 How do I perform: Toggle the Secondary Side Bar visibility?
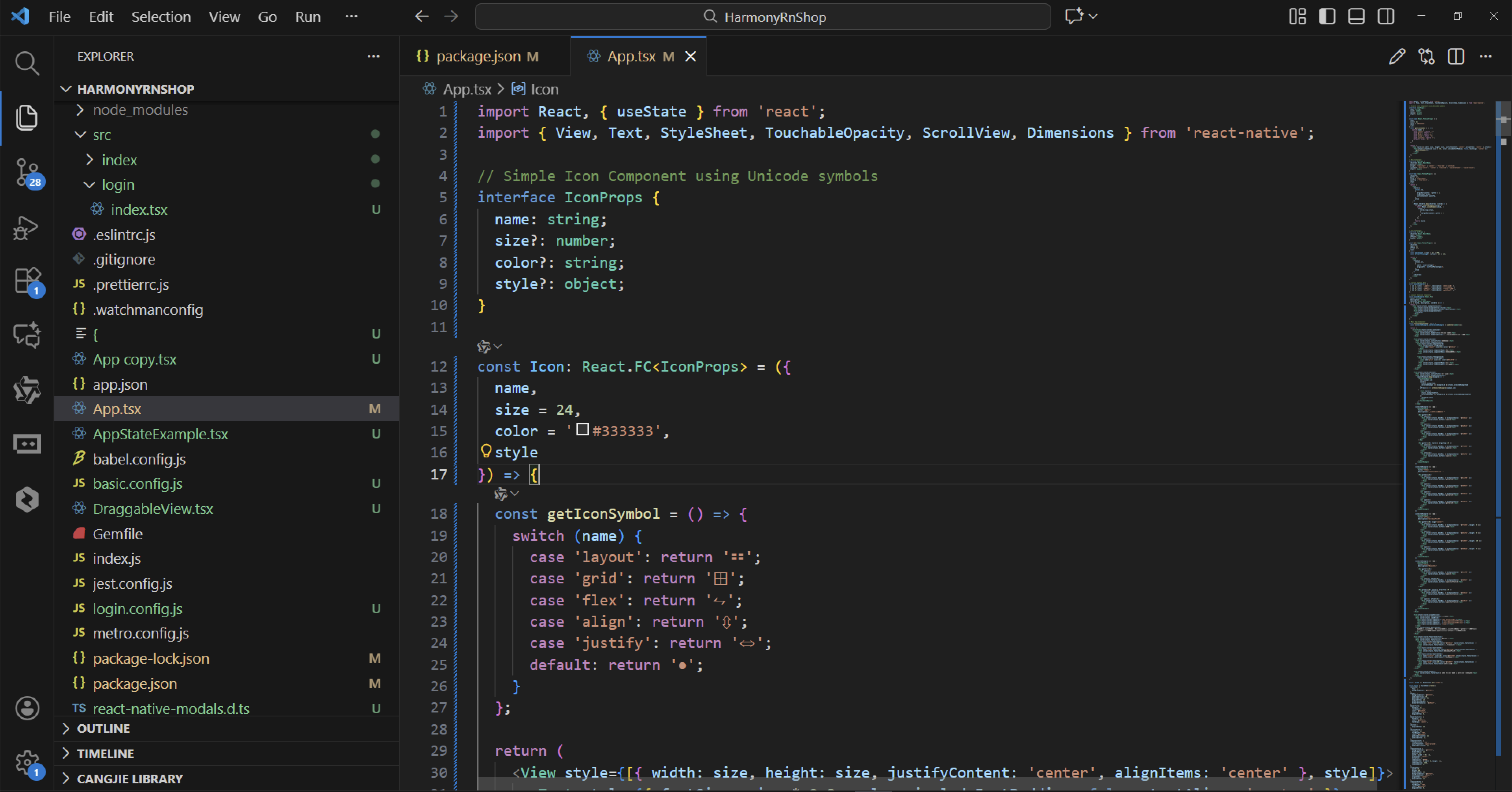point(1386,17)
